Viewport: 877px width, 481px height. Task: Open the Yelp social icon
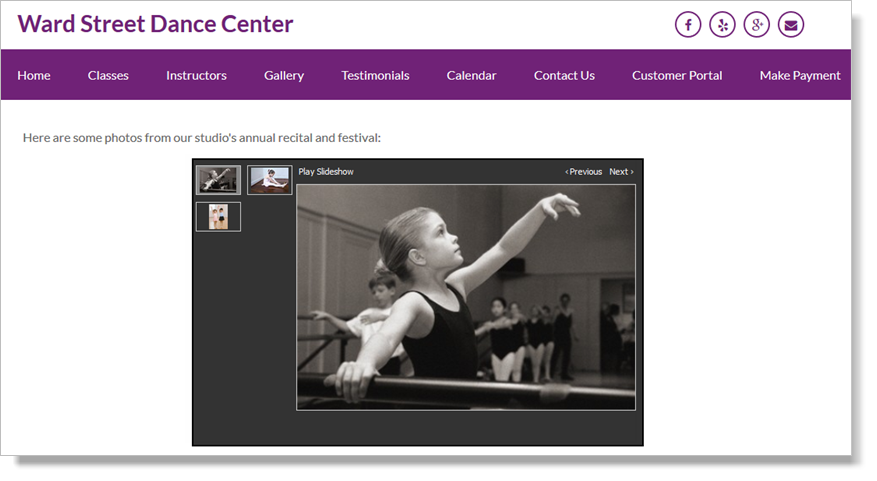(722, 25)
